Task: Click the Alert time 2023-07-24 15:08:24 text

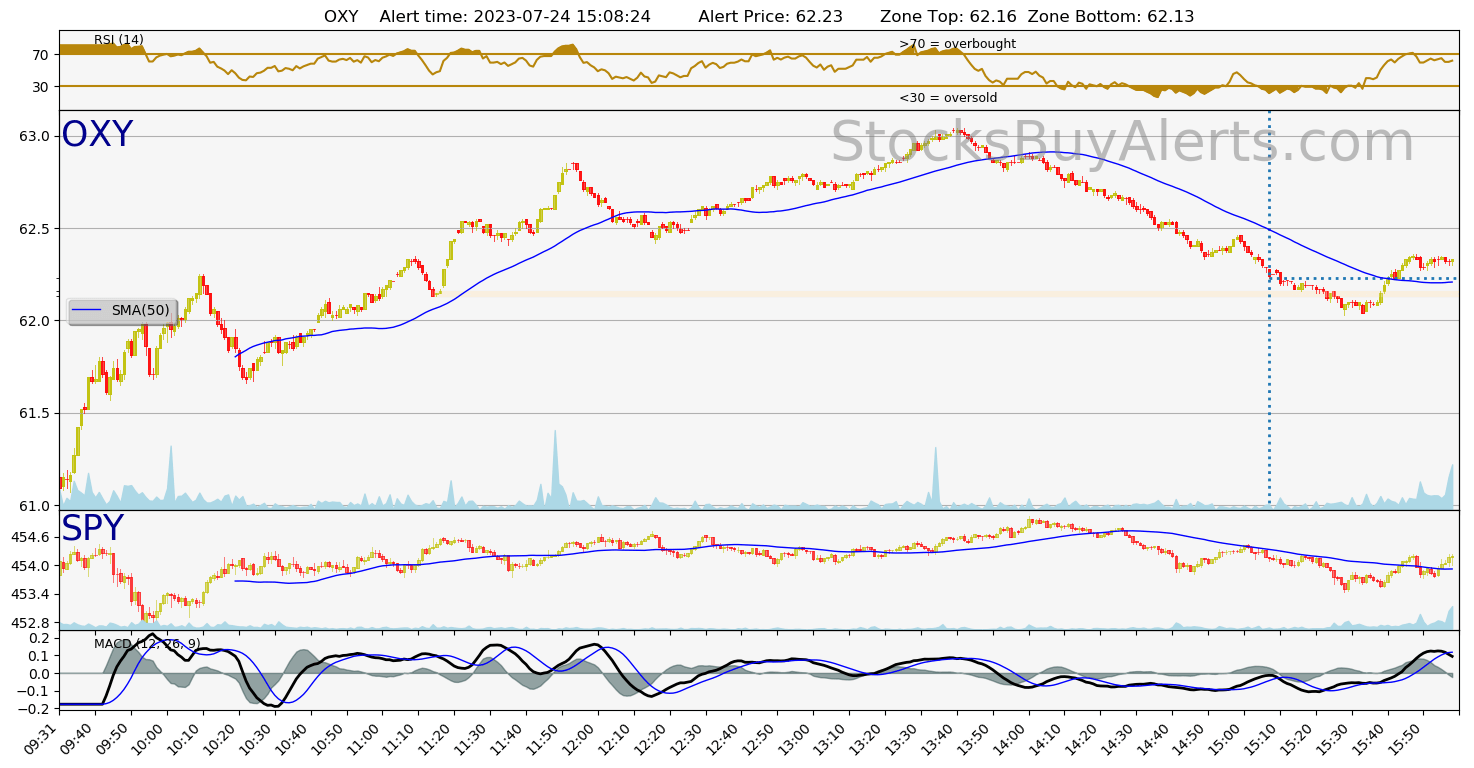Action: [x=515, y=17]
